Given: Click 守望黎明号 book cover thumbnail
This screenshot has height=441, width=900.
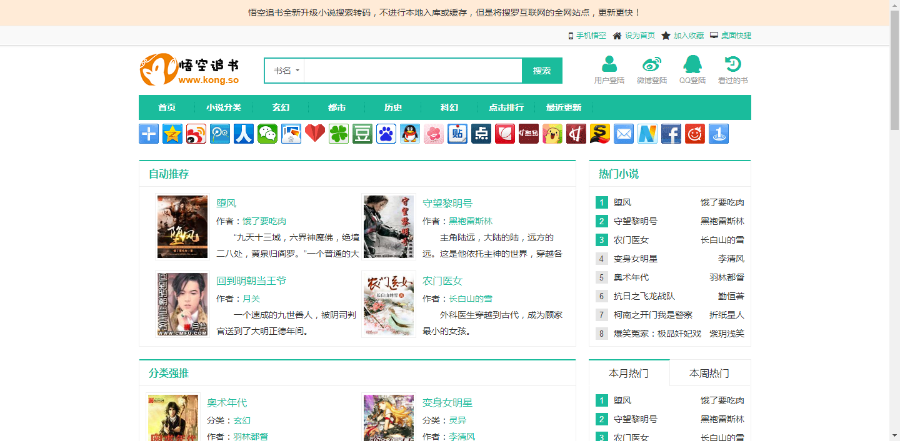Looking at the screenshot, I should [389, 227].
